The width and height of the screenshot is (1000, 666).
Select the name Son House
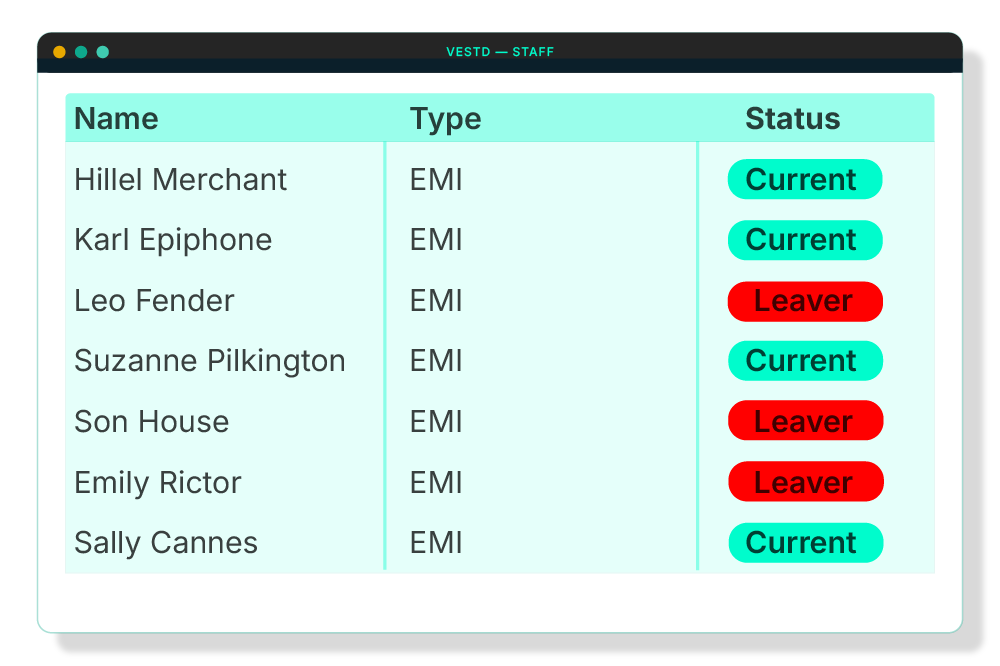point(152,422)
